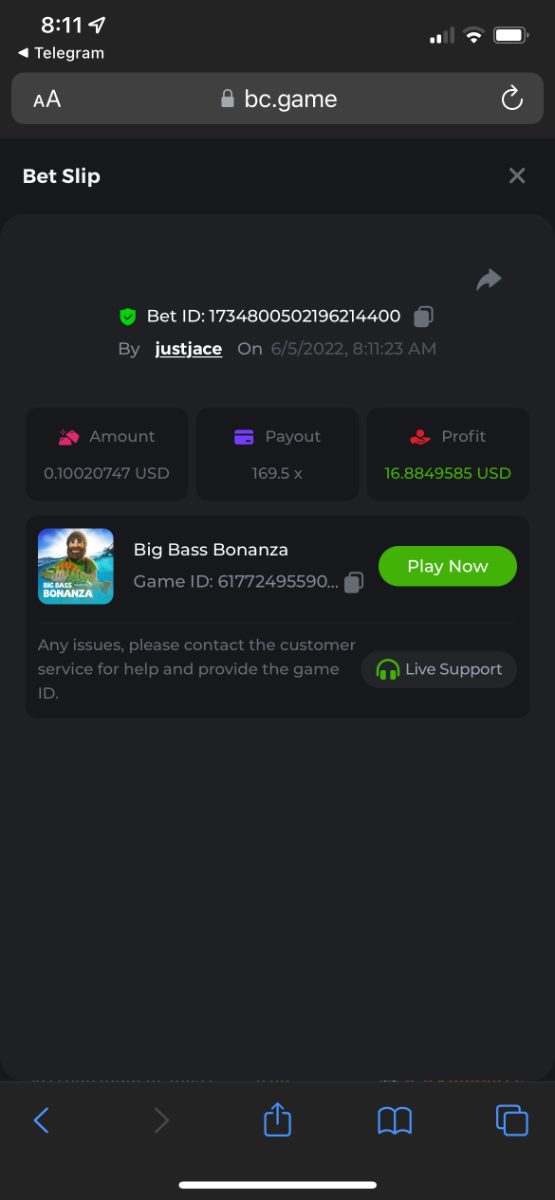This screenshot has width=555, height=1200.
Task: Open Safari text size AA menu
Action: point(47,99)
